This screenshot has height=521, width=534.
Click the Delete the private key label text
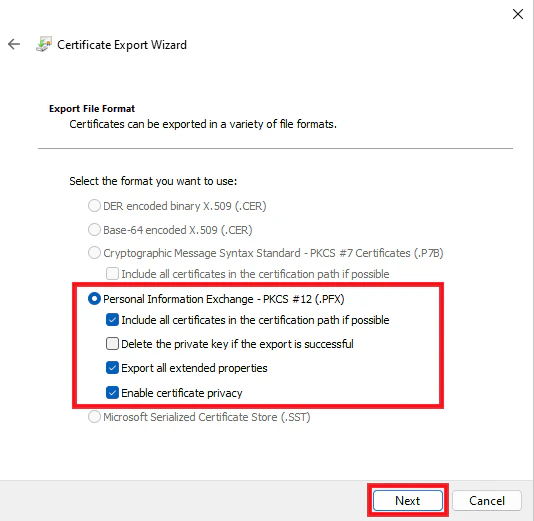click(237, 344)
